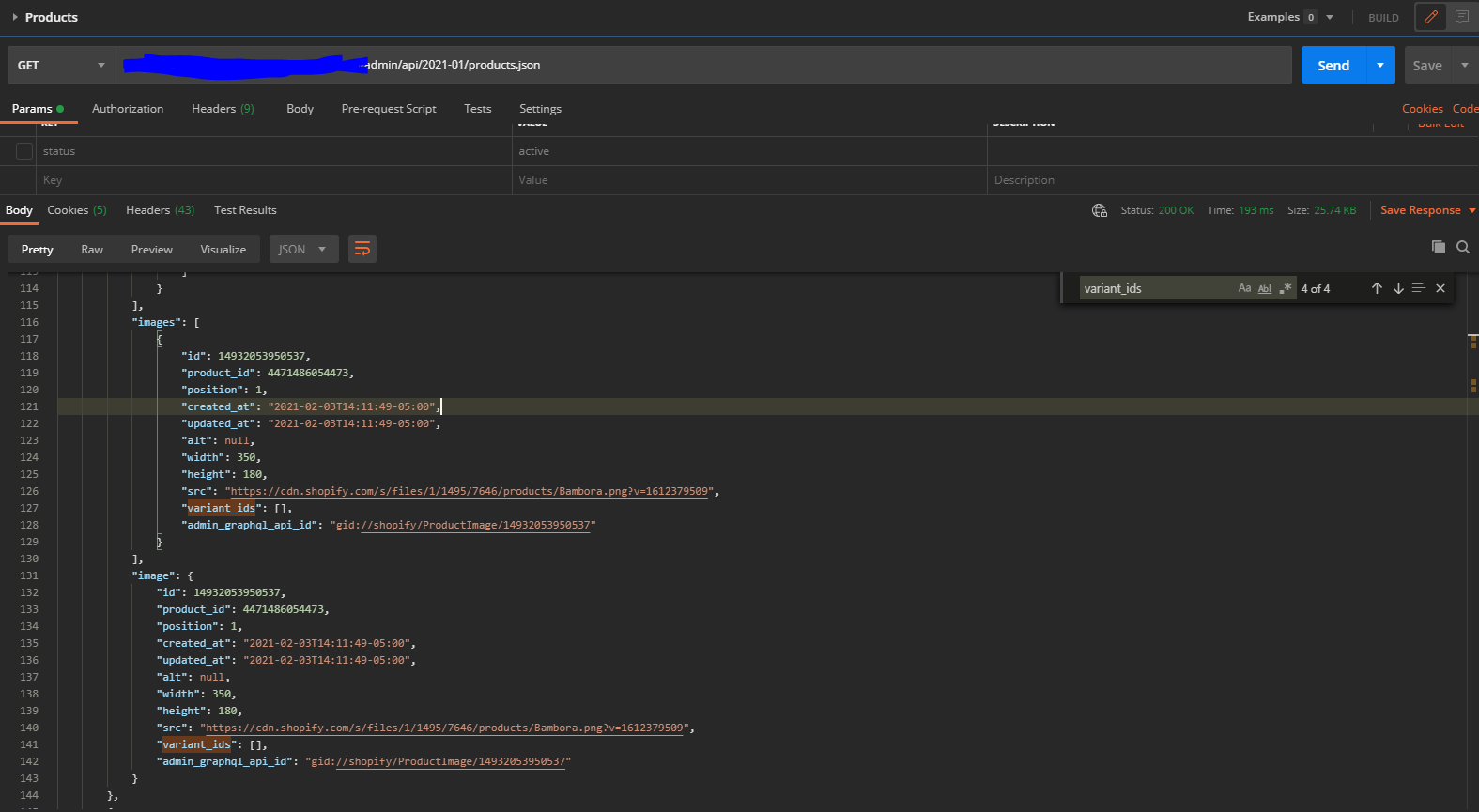Click the Save Response link
Viewport: 1479px width, 812px height.
click(x=1420, y=210)
